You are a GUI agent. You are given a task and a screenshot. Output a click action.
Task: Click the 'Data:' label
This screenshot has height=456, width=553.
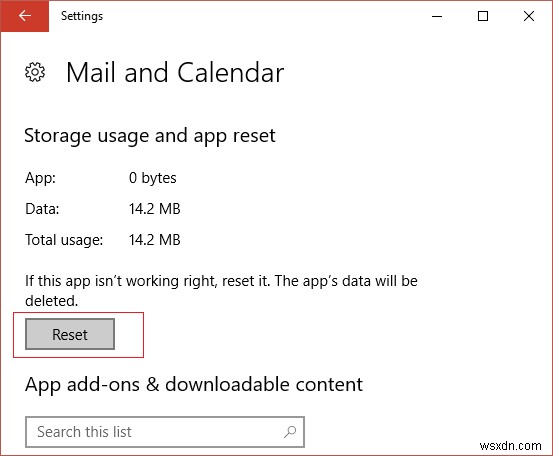click(x=42, y=209)
